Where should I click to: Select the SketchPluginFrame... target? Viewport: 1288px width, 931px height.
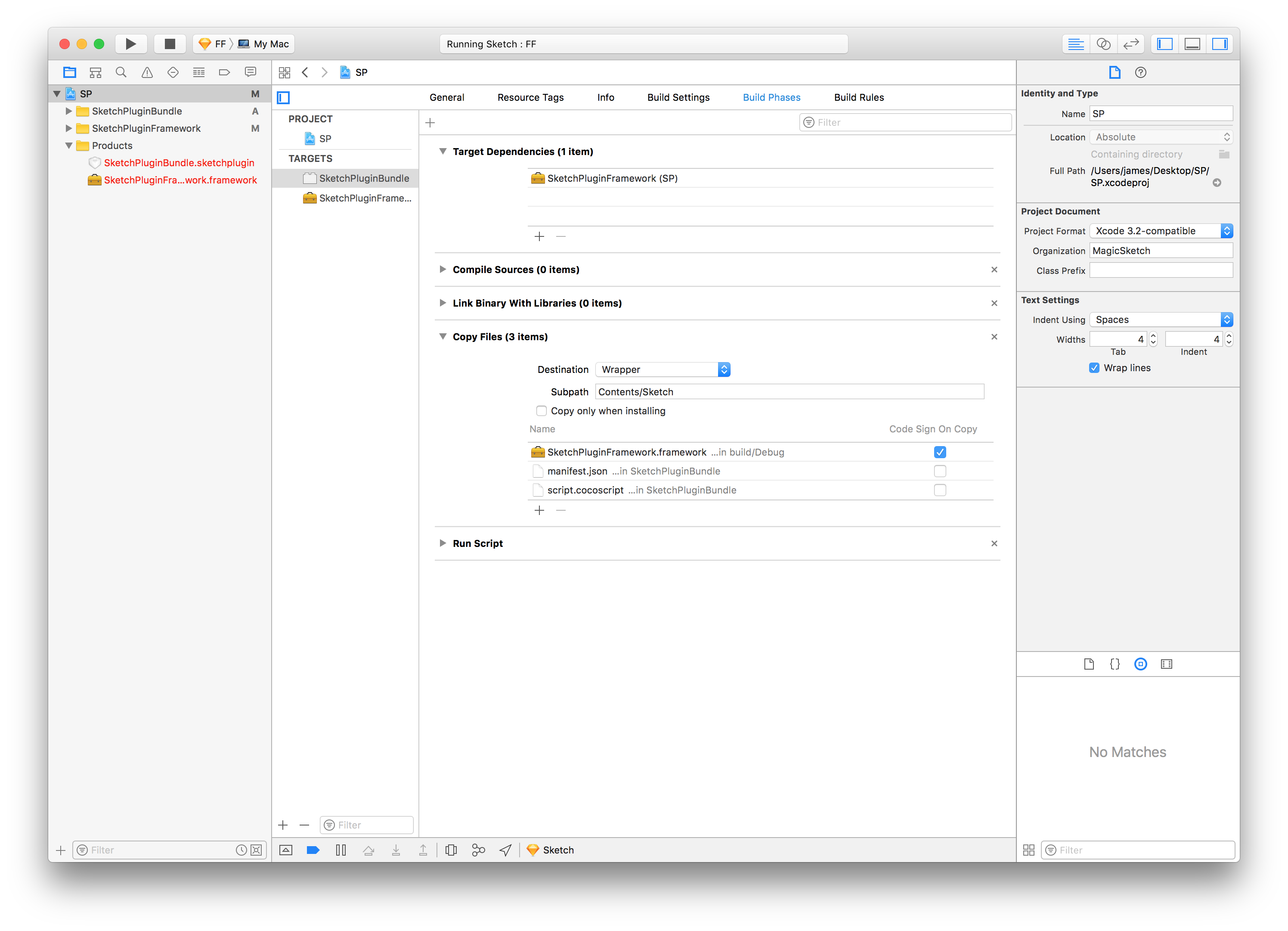[365, 198]
